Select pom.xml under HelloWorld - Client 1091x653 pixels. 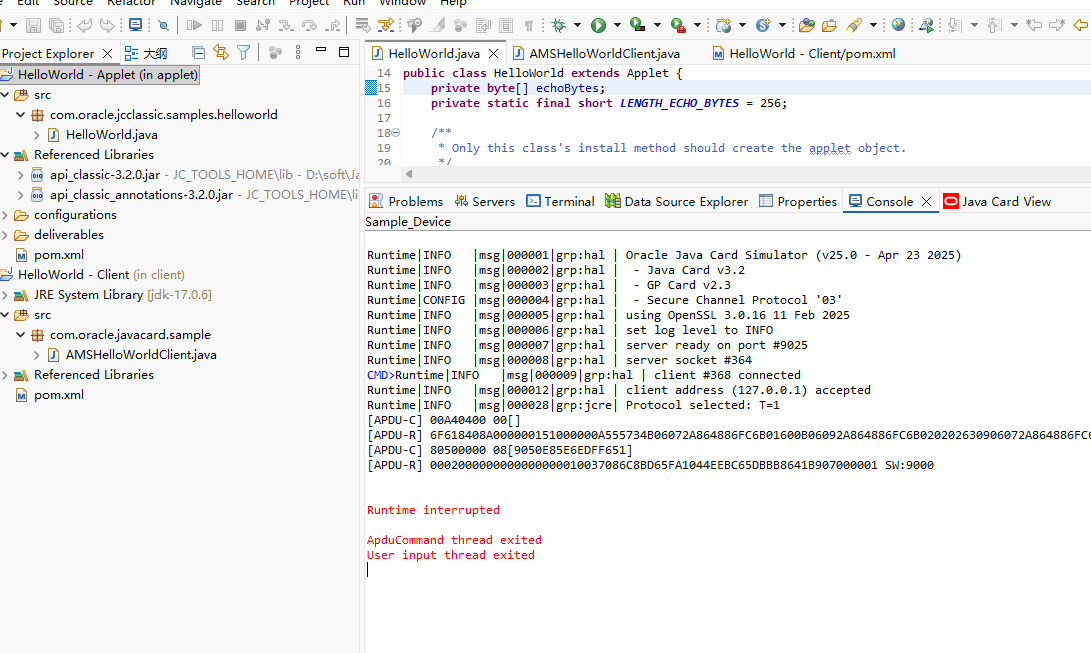[x=58, y=395]
